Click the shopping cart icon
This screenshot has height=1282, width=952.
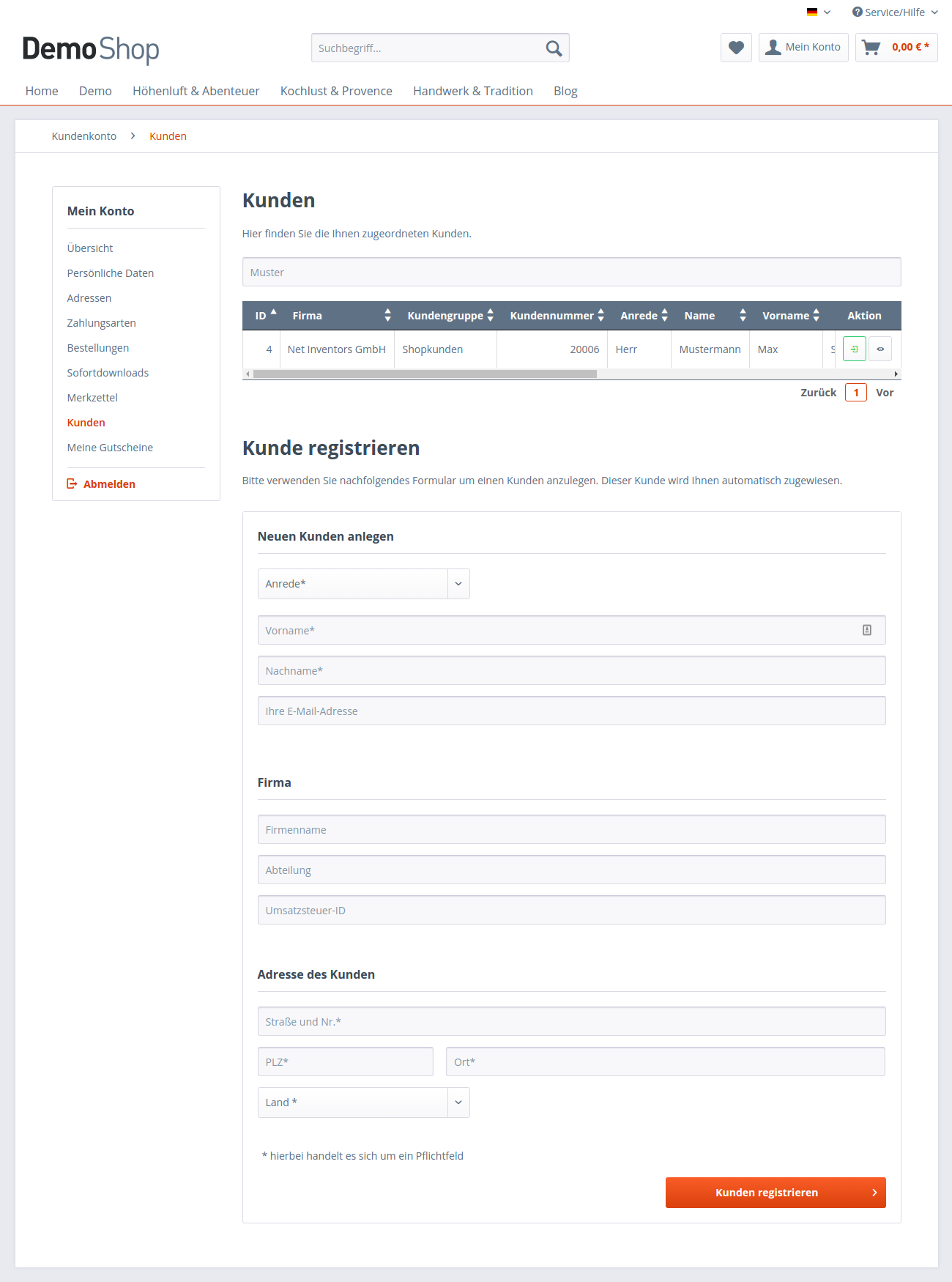[x=871, y=48]
